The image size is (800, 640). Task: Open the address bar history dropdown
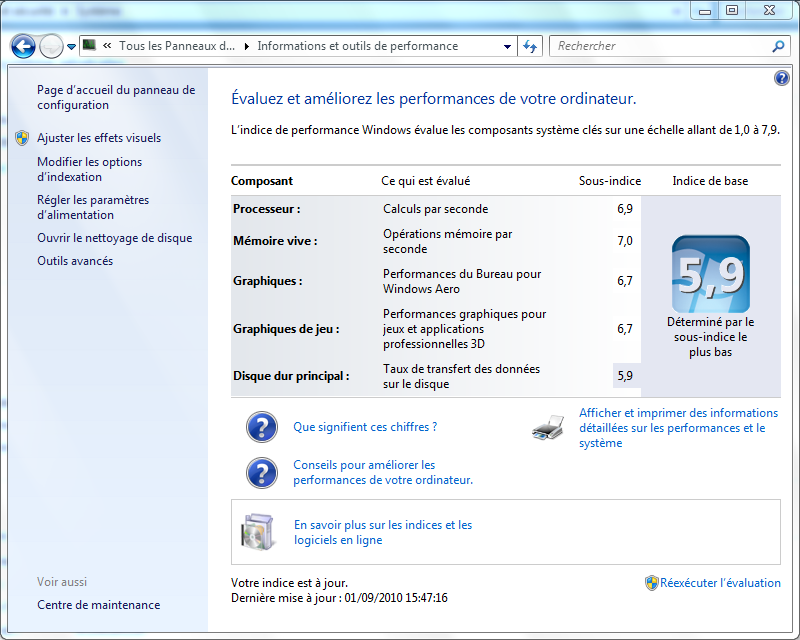coord(507,46)
